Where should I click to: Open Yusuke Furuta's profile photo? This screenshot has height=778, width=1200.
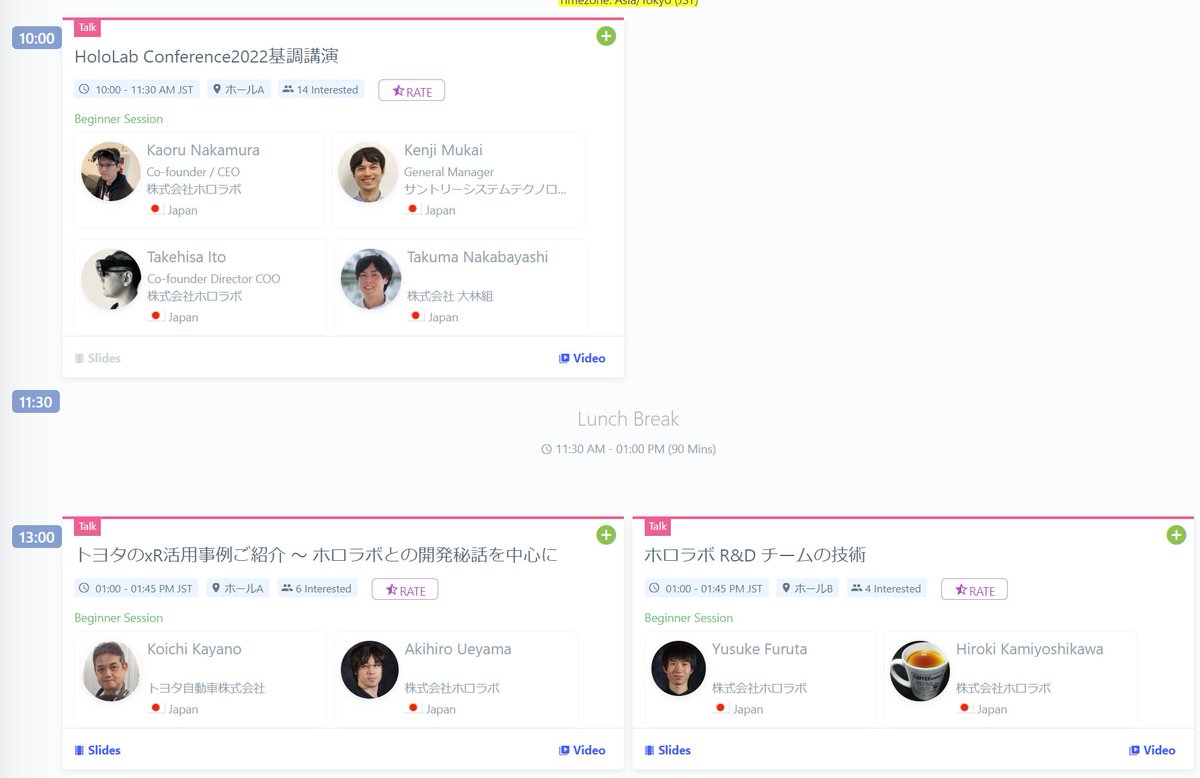pos(678,668)
